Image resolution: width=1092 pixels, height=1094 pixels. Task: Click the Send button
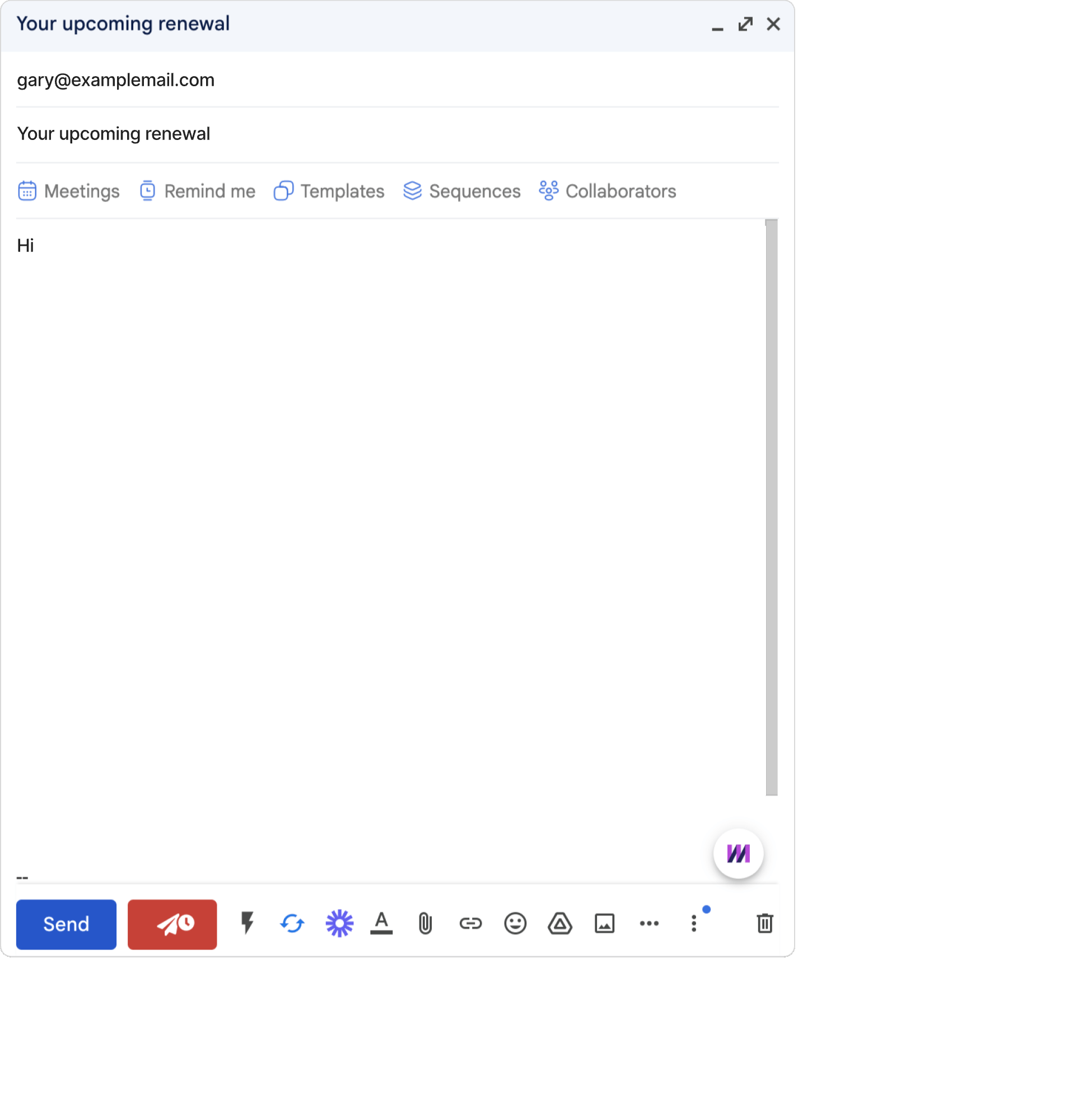click(x=65, y=923)
